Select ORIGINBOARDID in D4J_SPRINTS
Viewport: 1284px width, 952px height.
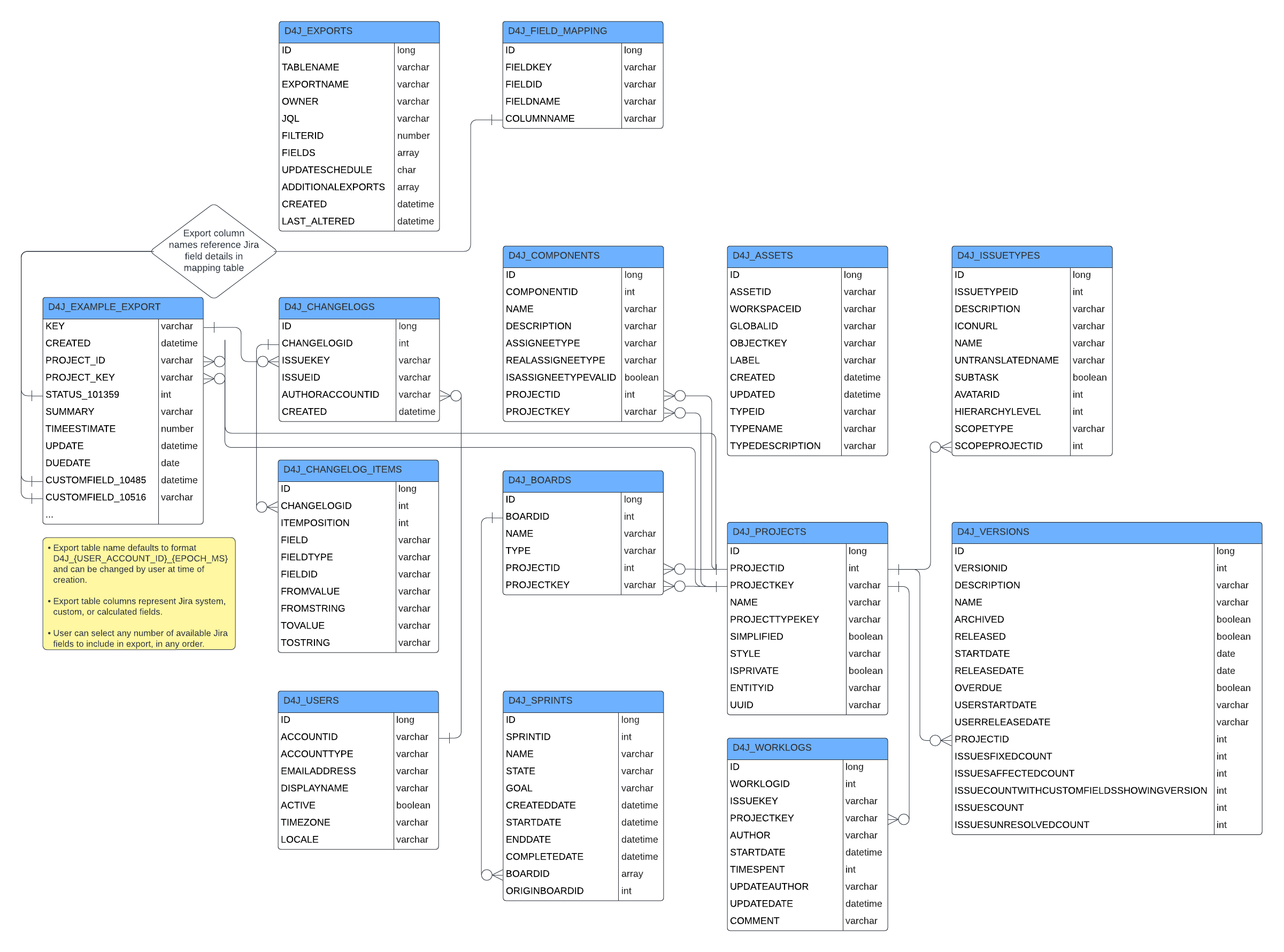[x=583, y=891]
